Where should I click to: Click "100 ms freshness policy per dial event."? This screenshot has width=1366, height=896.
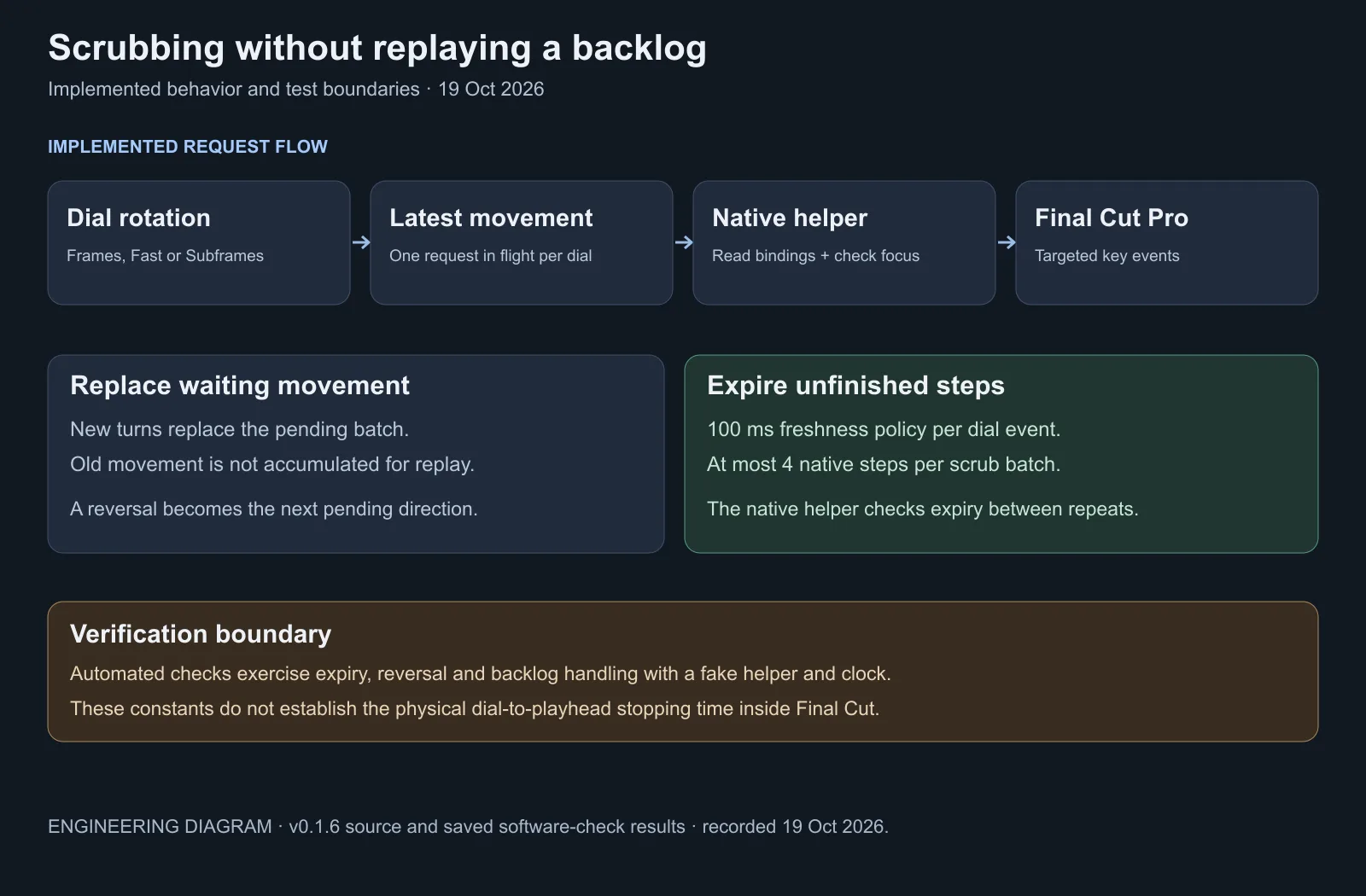coord(884,429)
